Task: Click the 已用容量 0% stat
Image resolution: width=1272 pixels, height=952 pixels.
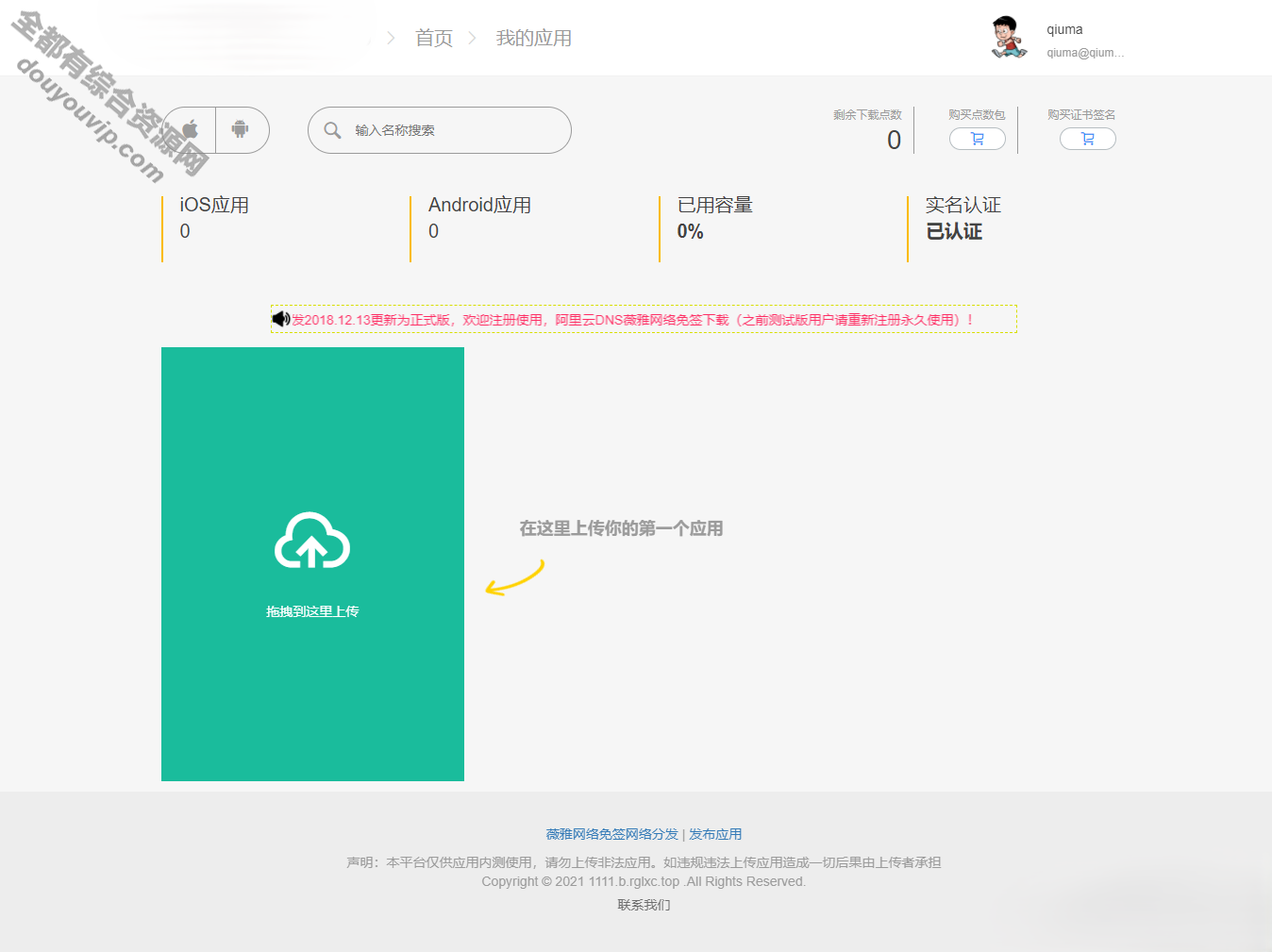Action: coord(715,218)
